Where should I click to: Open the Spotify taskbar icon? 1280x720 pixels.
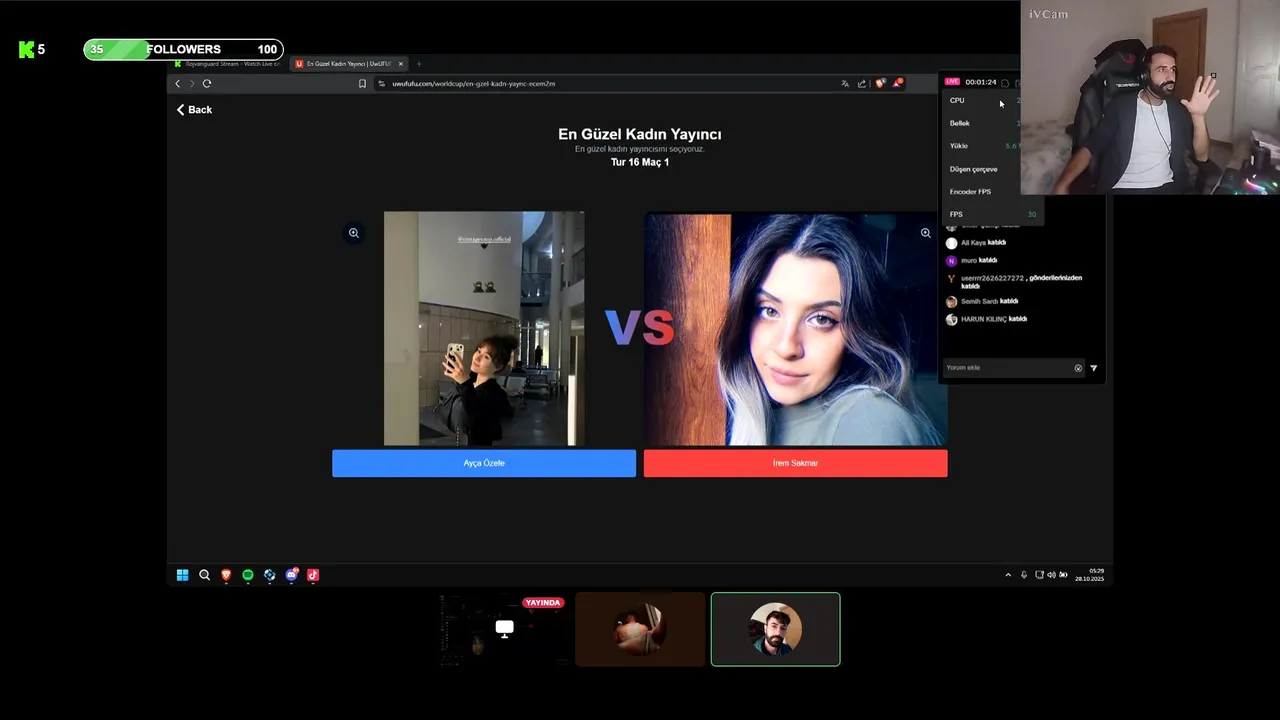pos(248,575)
